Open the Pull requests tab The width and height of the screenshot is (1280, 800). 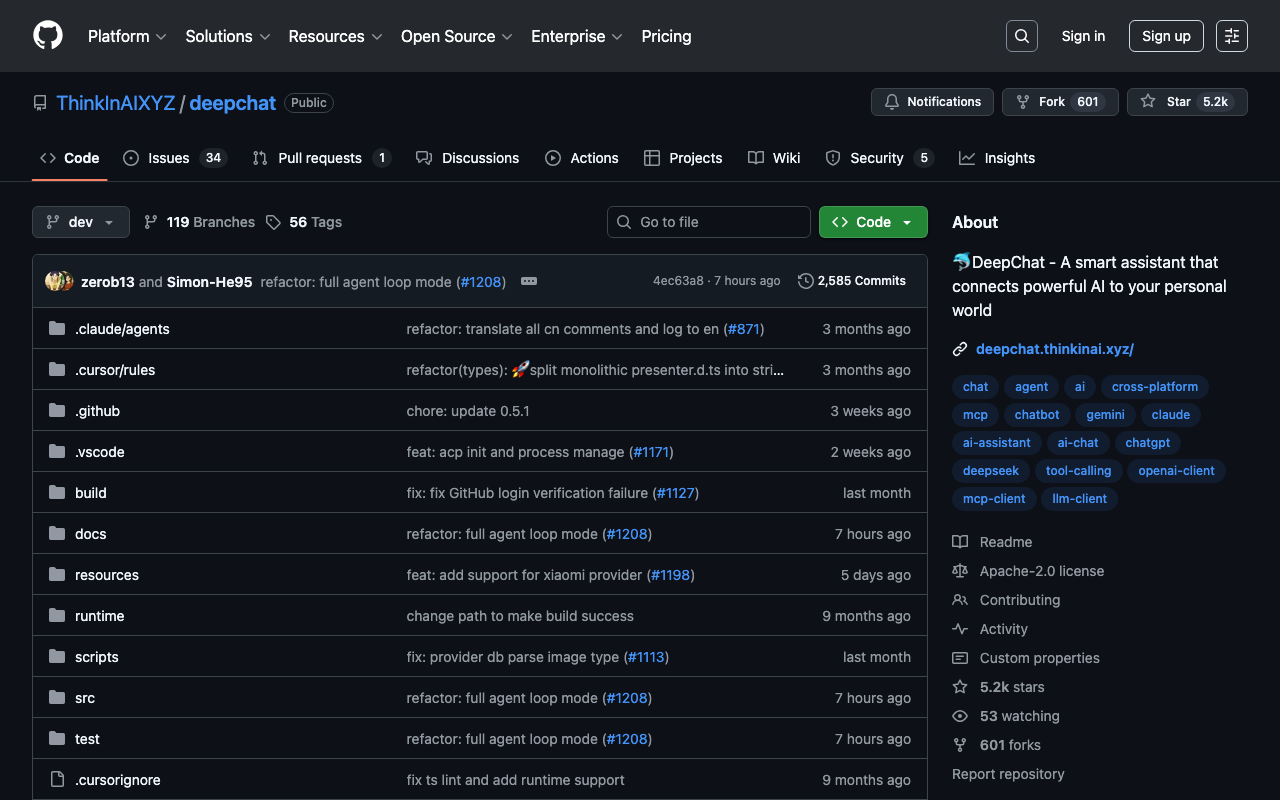point(320,158)
